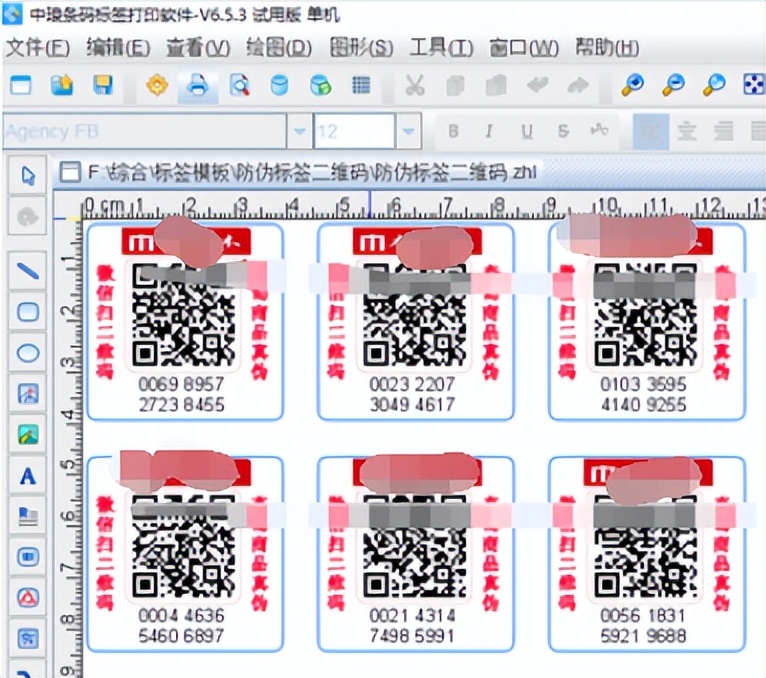The height and width of the screenshot is (678, 766).
Task: Open the 查看(V) menu
Action: pyautogui.click(x=198, y=48)
